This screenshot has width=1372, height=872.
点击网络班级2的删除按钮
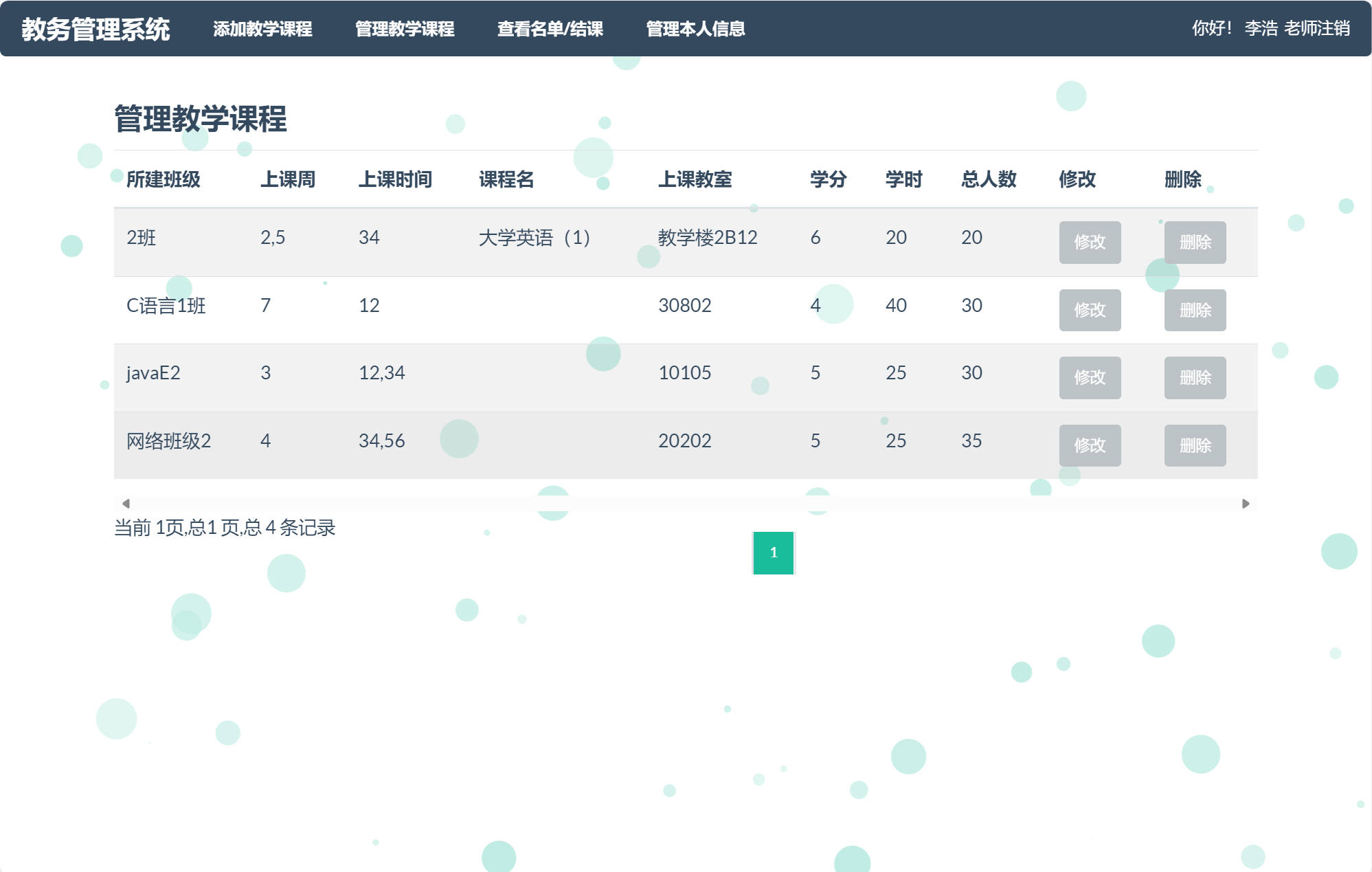1195,445
